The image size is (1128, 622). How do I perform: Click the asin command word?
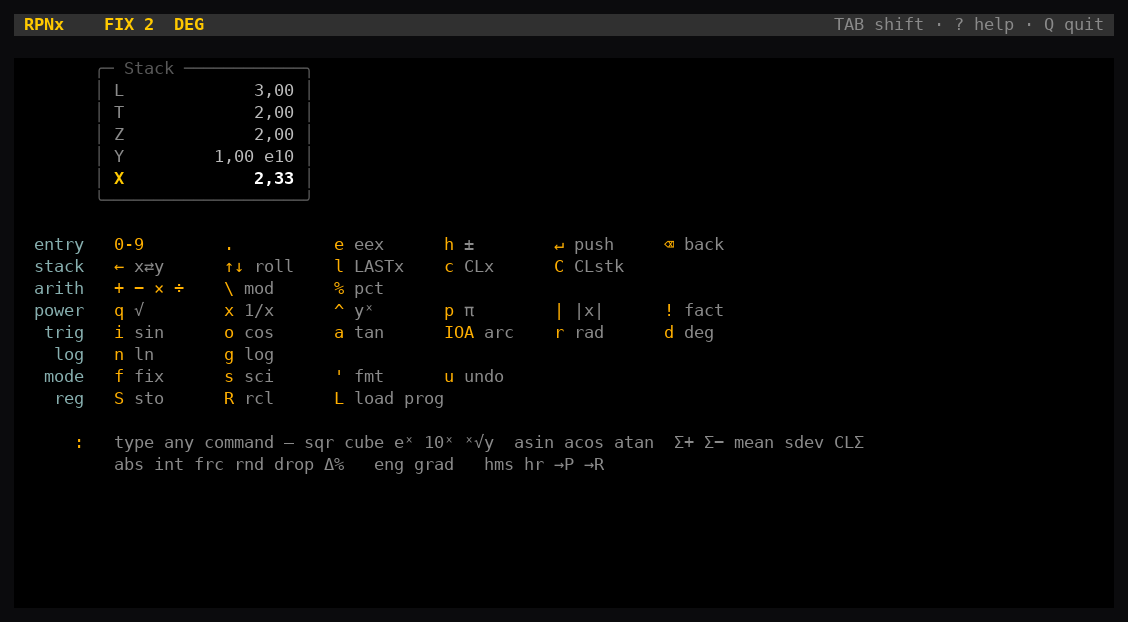534,443
